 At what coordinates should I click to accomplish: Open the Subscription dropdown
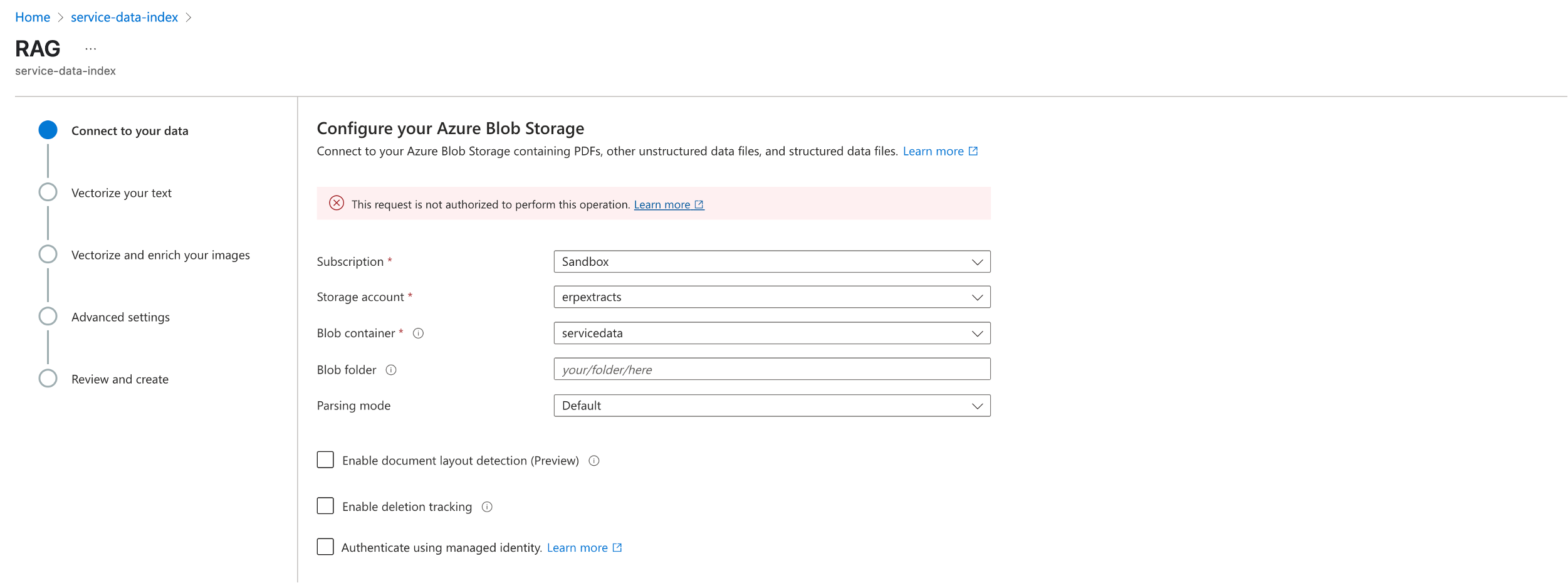click(x=772, y=261)
